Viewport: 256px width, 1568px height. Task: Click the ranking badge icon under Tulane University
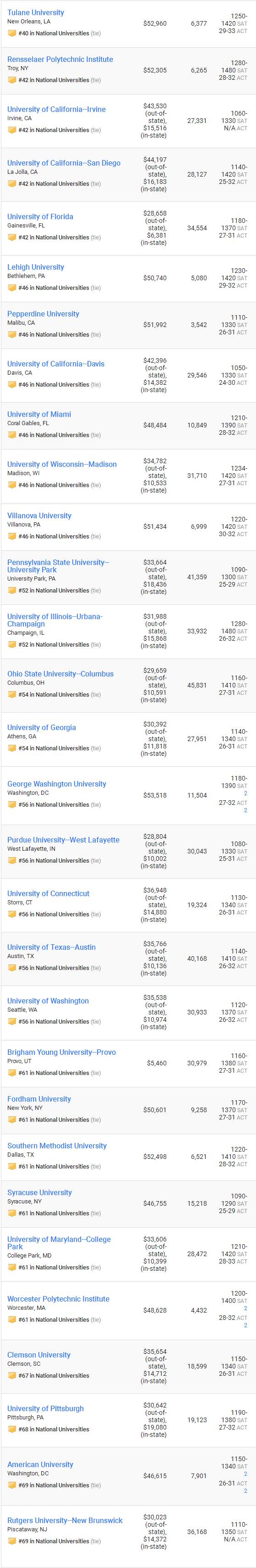tap(11, 33)
